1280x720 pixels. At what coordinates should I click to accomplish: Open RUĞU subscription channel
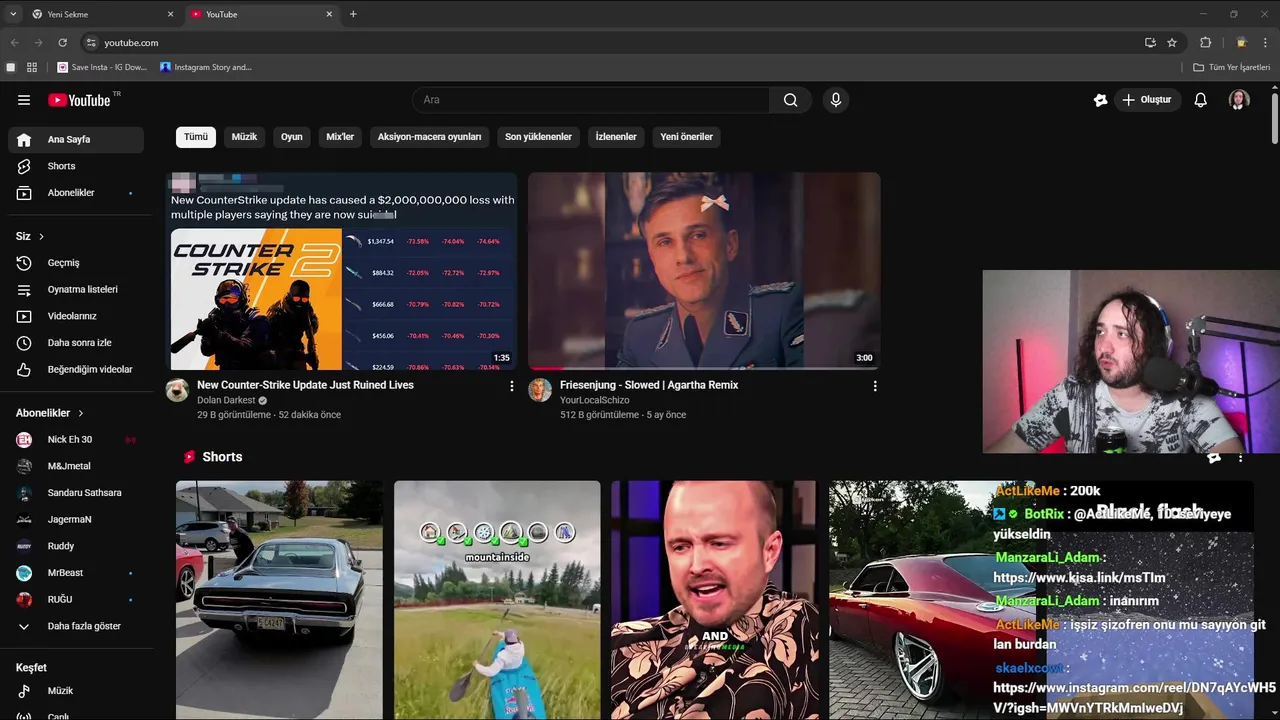coord(76,600)
